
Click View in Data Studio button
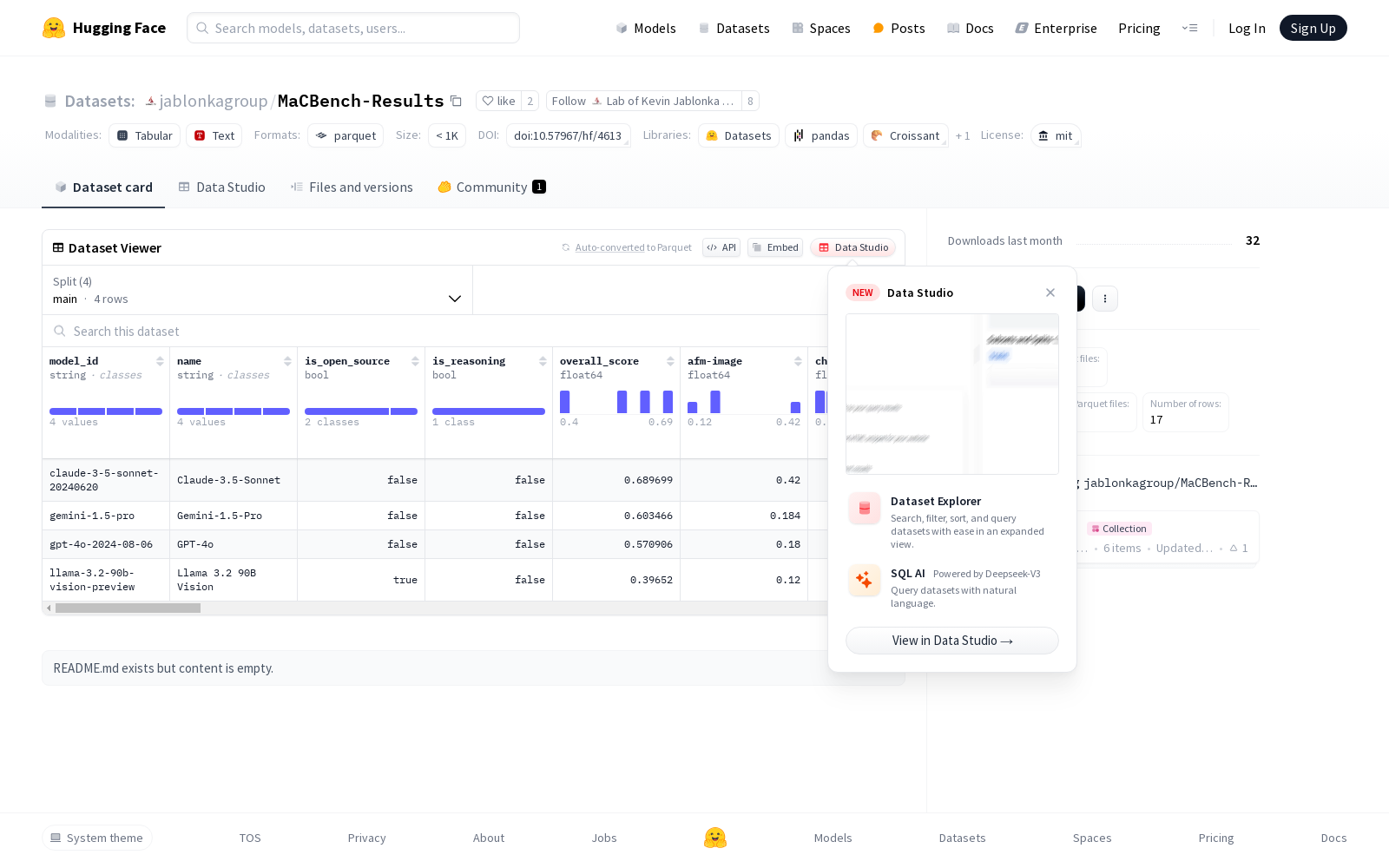[952, 641]
